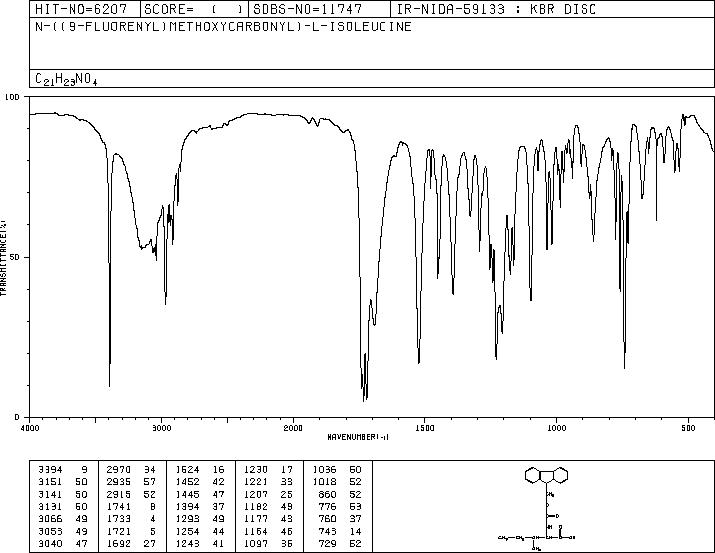Click the 4000 tick on the x-axis
The height and width of the screenshot is (553, 715).
point(30,428)
